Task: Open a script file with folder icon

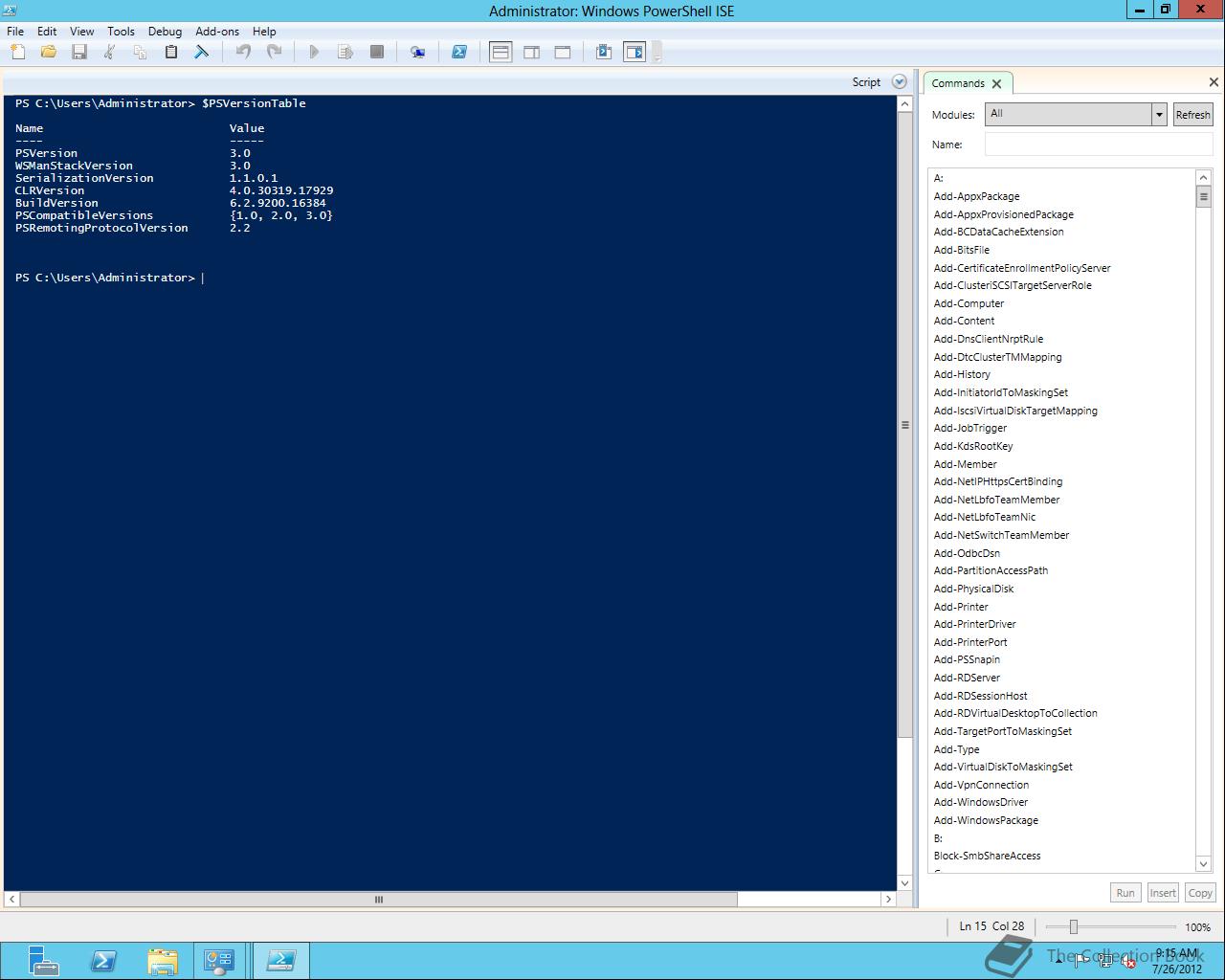Action: click(48, 52)
